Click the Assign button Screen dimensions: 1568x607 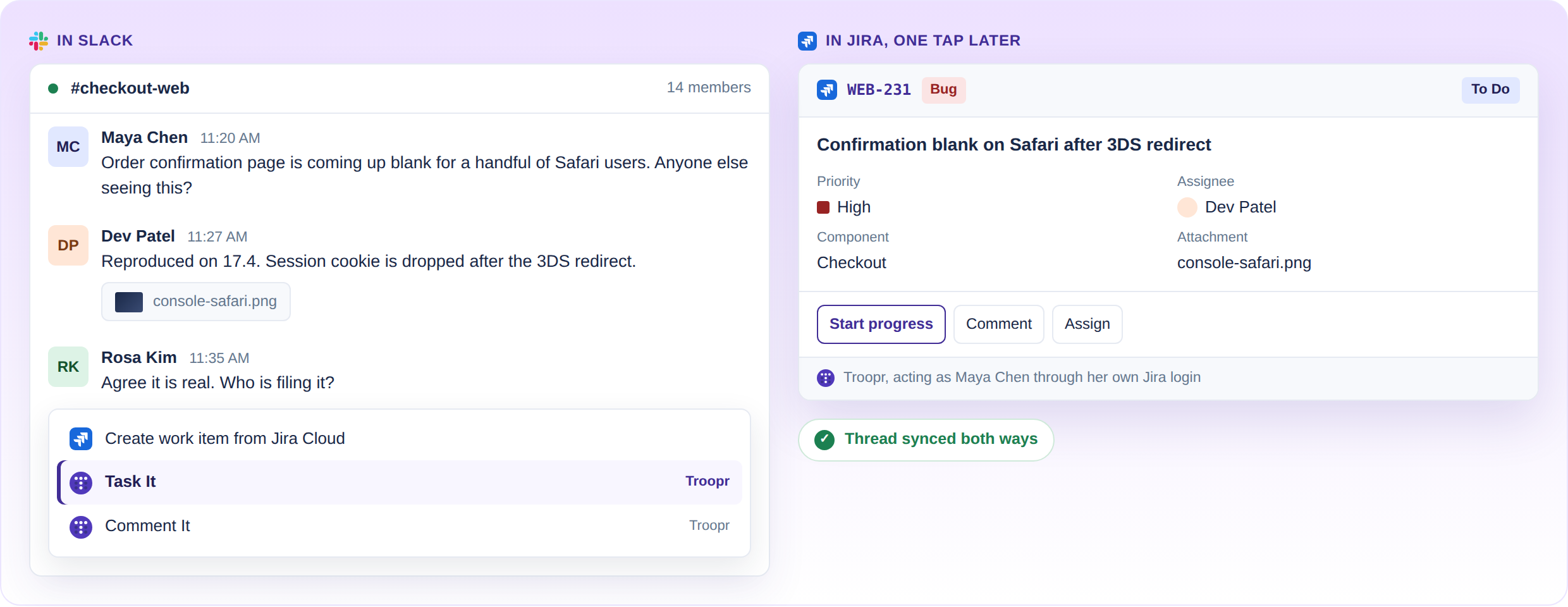click(x=1087, y=324)
